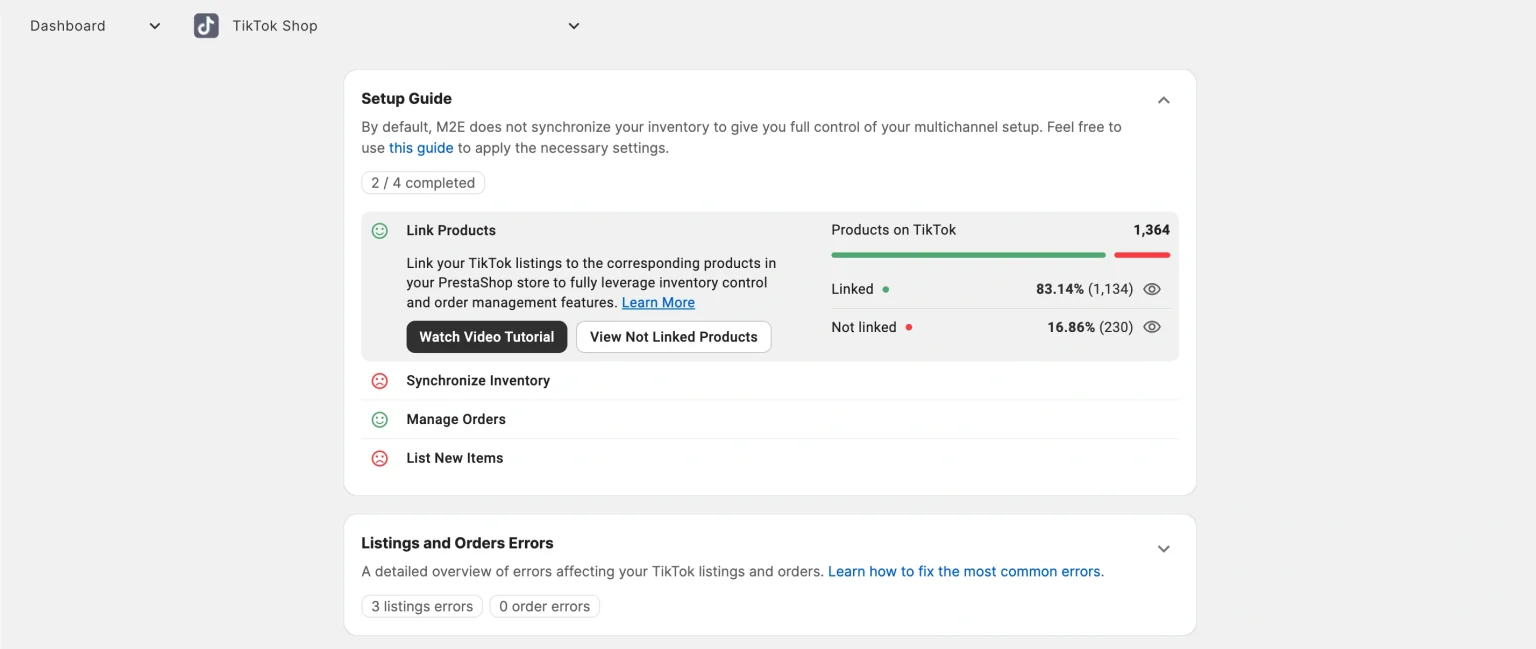Expand the Listings and Orders Errors panel
The width and height of the screenshot is (1536, 649).
1163,549
